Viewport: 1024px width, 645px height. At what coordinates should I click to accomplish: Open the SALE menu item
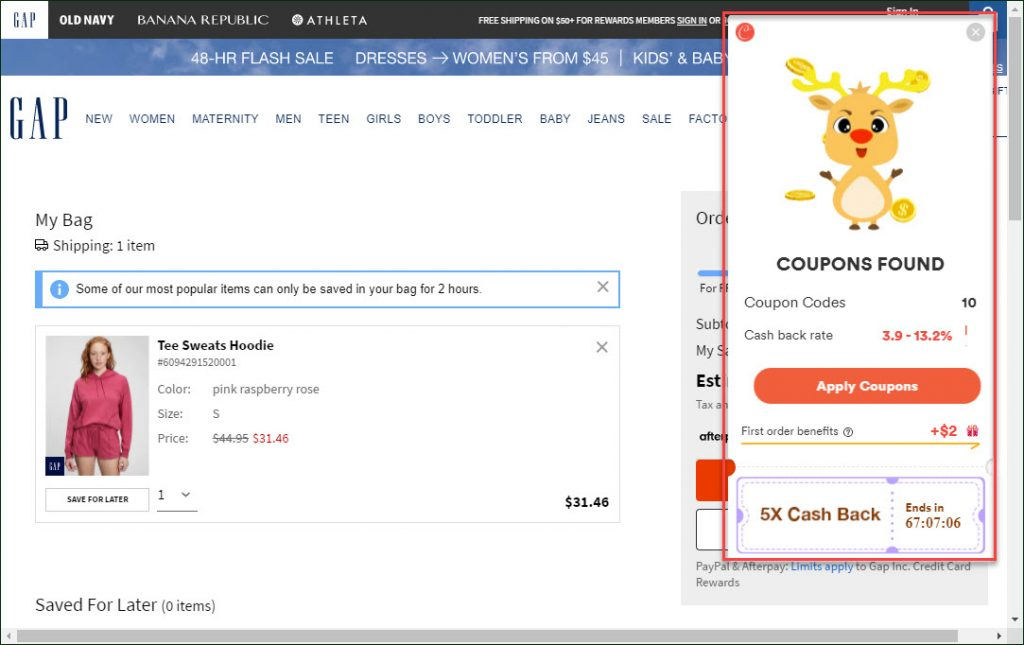pos(656,119)
